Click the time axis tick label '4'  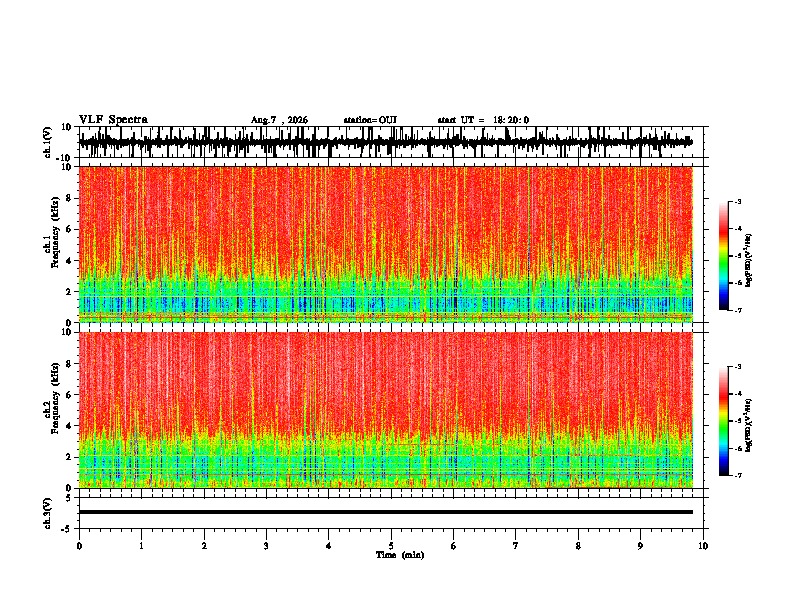tap(329, 546)
